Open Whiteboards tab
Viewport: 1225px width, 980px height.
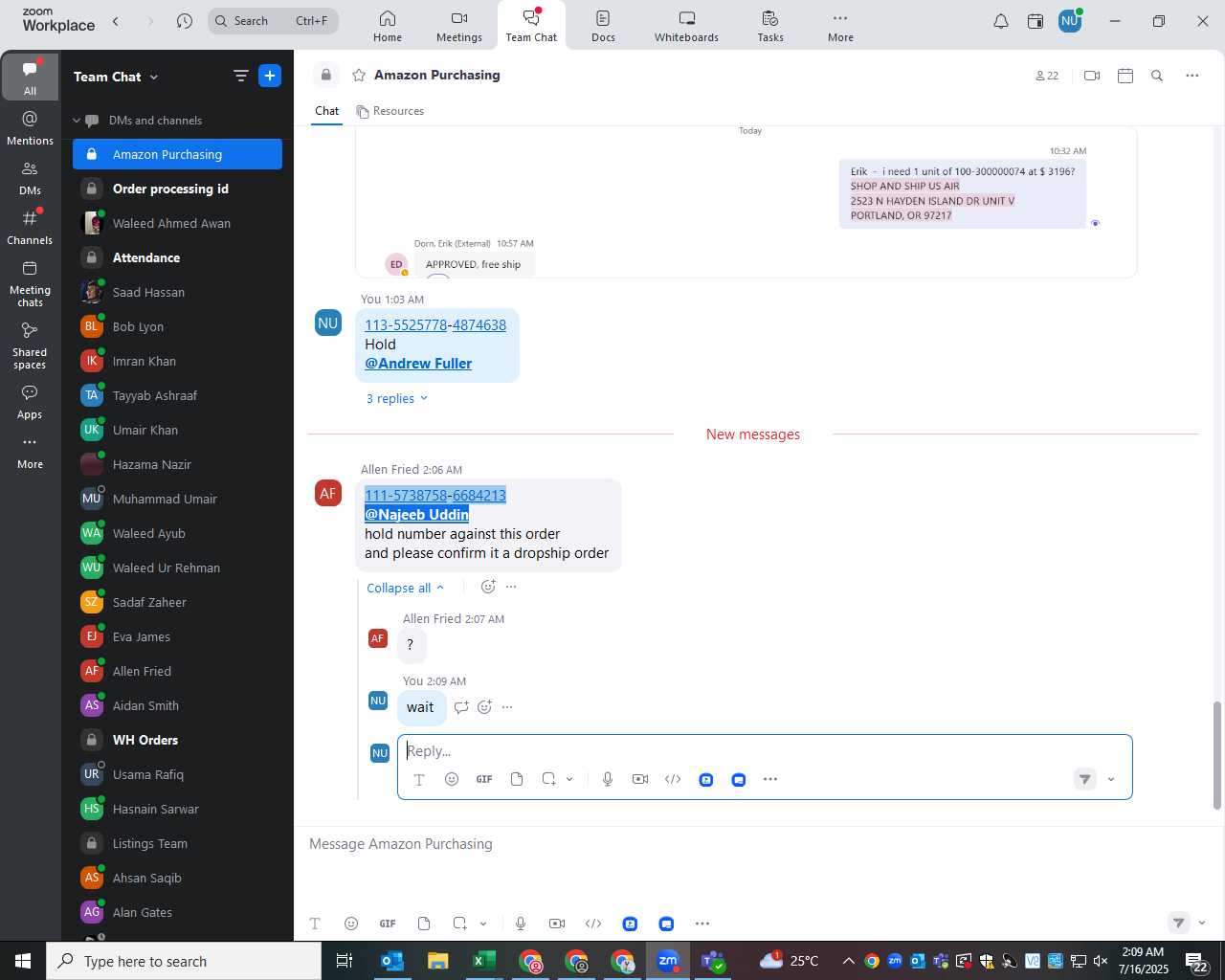[686, 26]
